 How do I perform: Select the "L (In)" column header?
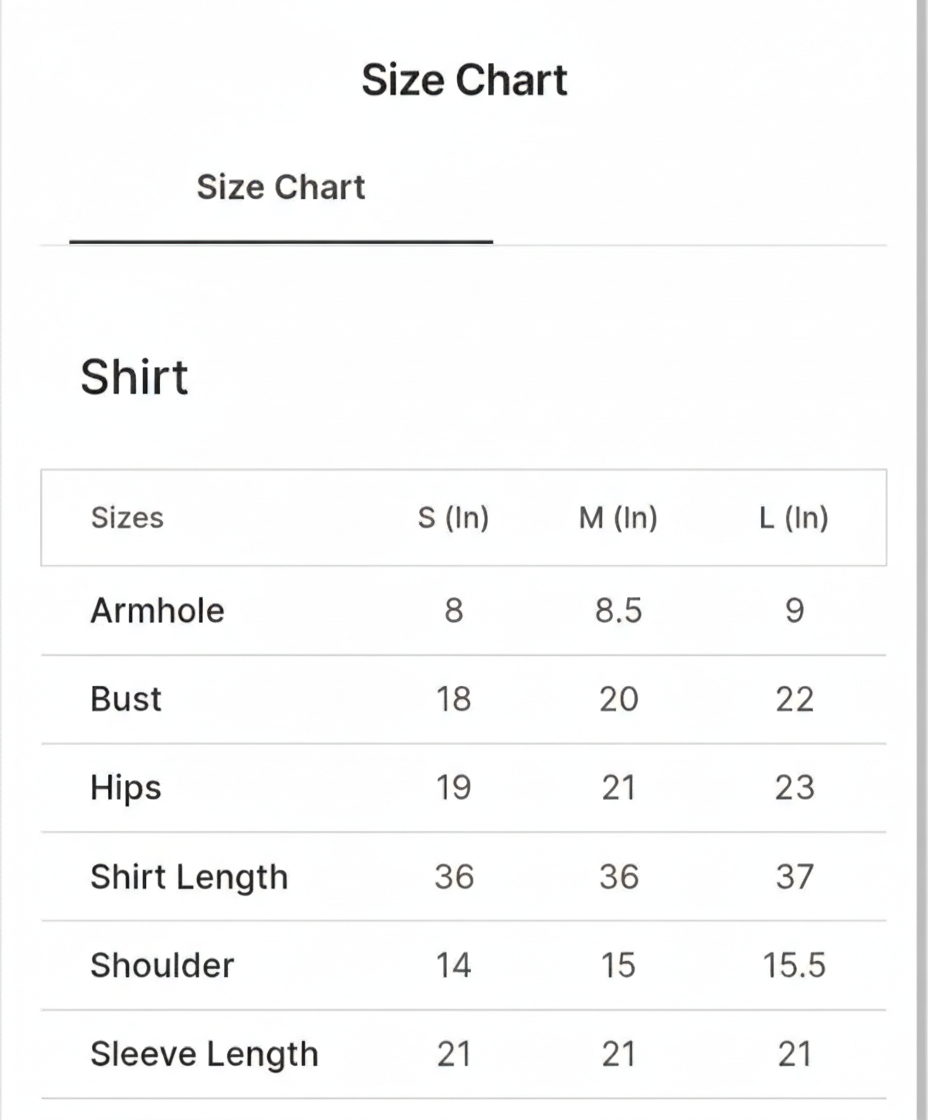[x=794, y=518]
